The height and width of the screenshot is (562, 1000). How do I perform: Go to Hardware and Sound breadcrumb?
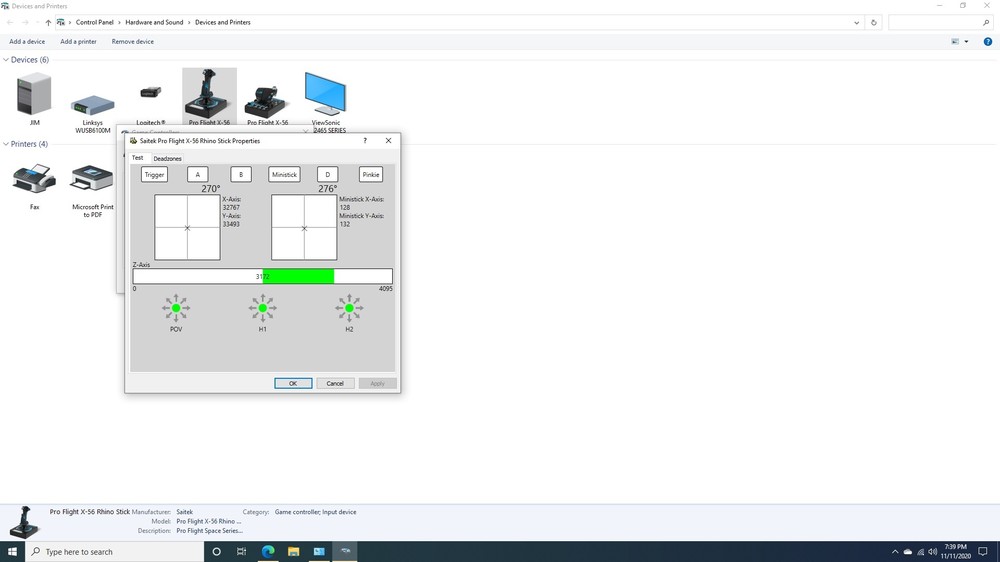click(x=154, y=22)
